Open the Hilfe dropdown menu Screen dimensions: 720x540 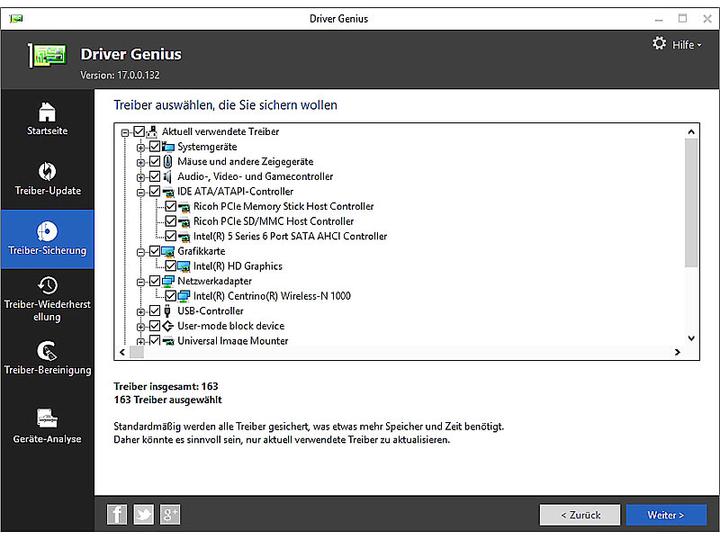687,45
